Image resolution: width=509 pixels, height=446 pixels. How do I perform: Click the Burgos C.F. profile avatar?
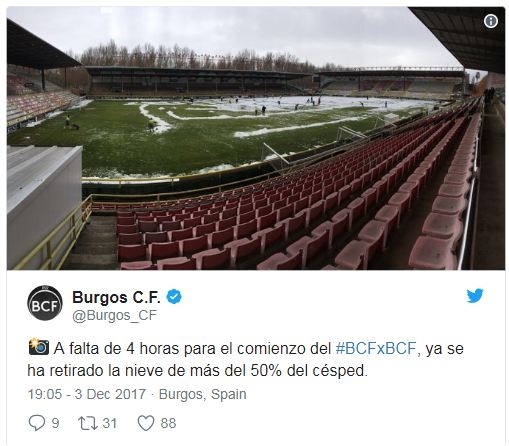pos(45,303)
